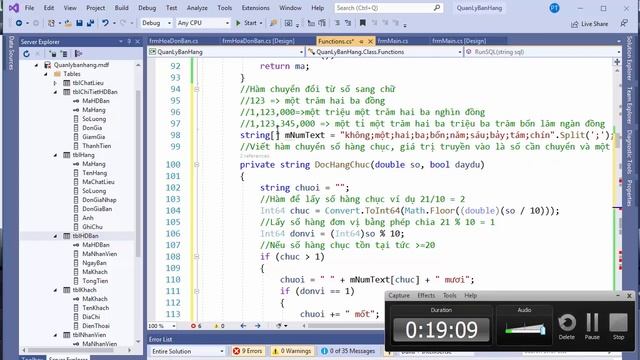Click the Find in Files toolbar icon
Viewport: 640px width, 360px height.
point(273,23)
